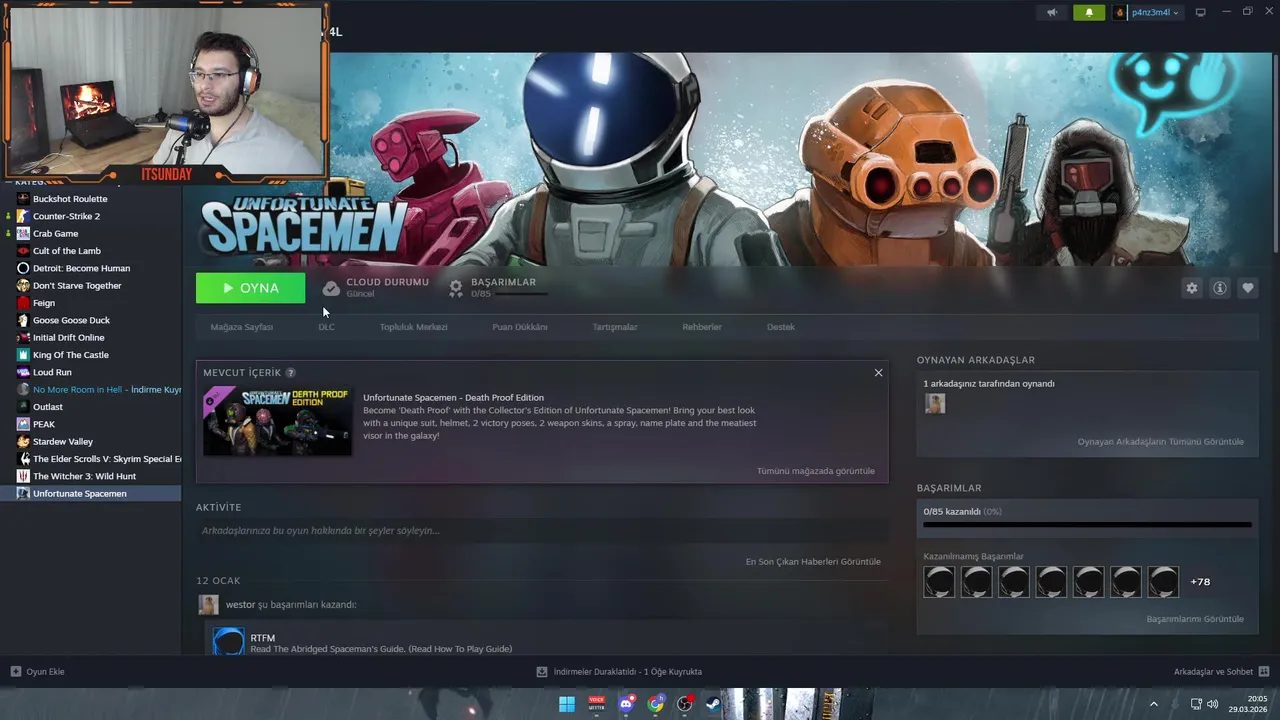
Task: Select Unfortunate Spacemen in library
Action: pos(91,494)
